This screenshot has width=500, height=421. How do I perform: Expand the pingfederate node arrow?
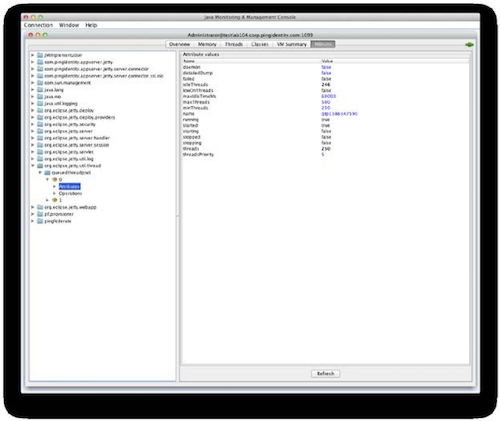coord(33,221)
